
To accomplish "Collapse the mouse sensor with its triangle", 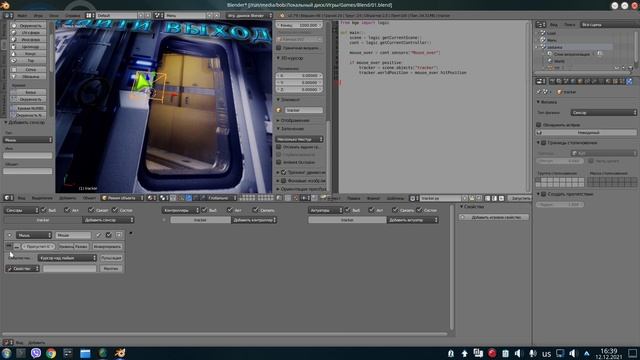I will [x=9, y=235].
